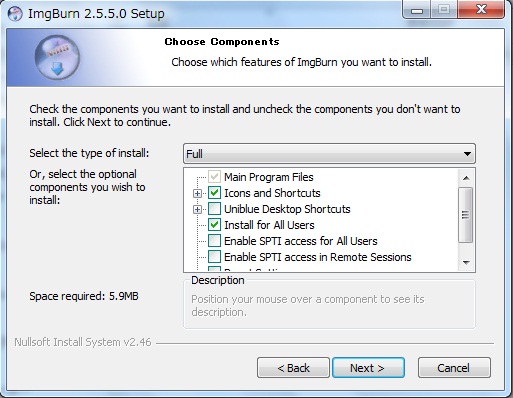
Task: Check Enable SPTI access in Remote Sessions
Action: coord(214,257)
